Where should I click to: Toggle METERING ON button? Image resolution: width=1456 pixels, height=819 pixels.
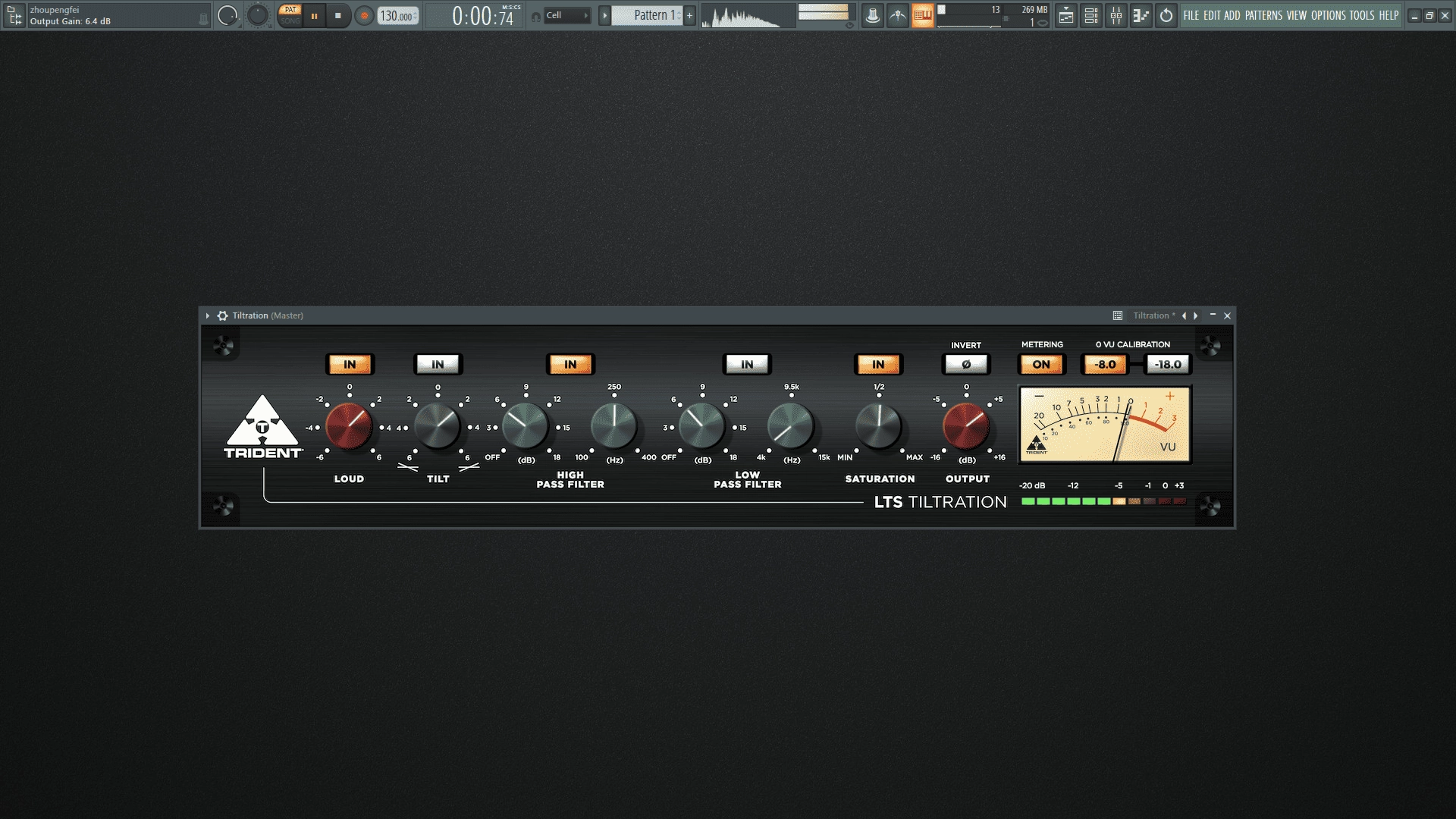(x=1041, y=365)
